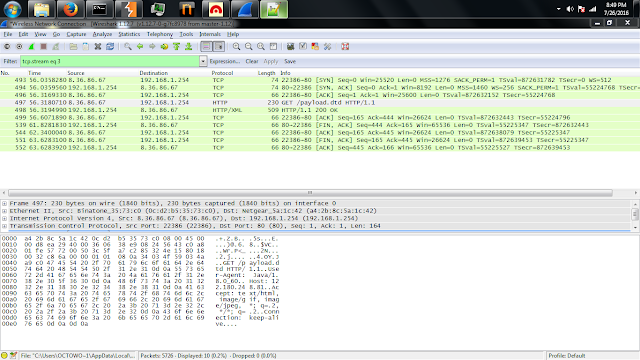The width and height of the screenshot is (640, 360).
Task: Open the Statistics menu
Action: pos(129,34)
